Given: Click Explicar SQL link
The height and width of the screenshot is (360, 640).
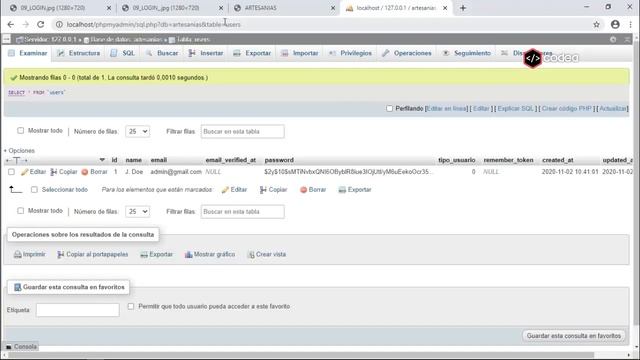Looking at the screenshot, I should coord(516,109).
